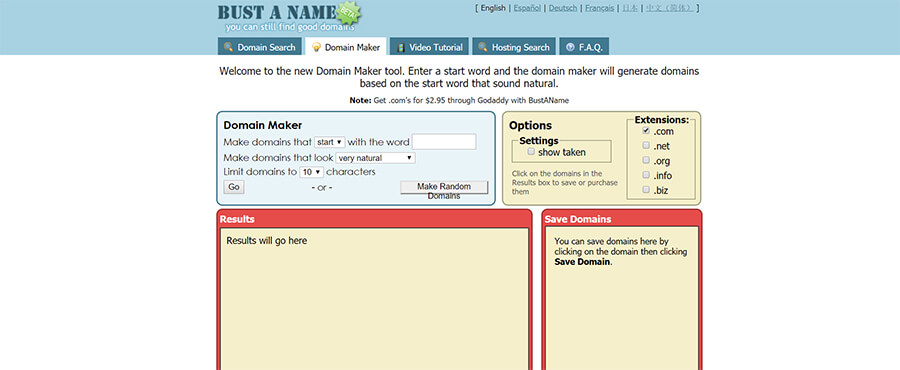Screen dimensions: 900x370
Task: Click the Make Random Domains button
Action: [x=444, y=188]
